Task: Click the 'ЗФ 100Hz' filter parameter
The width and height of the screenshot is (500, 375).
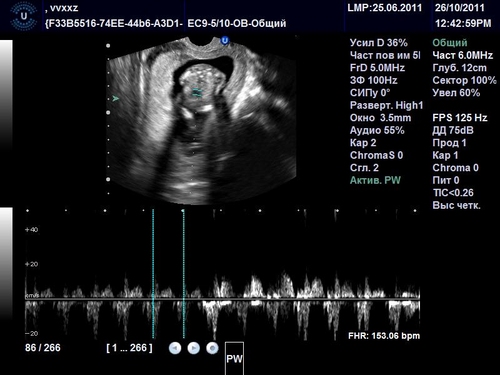Action: coord(374,80)
